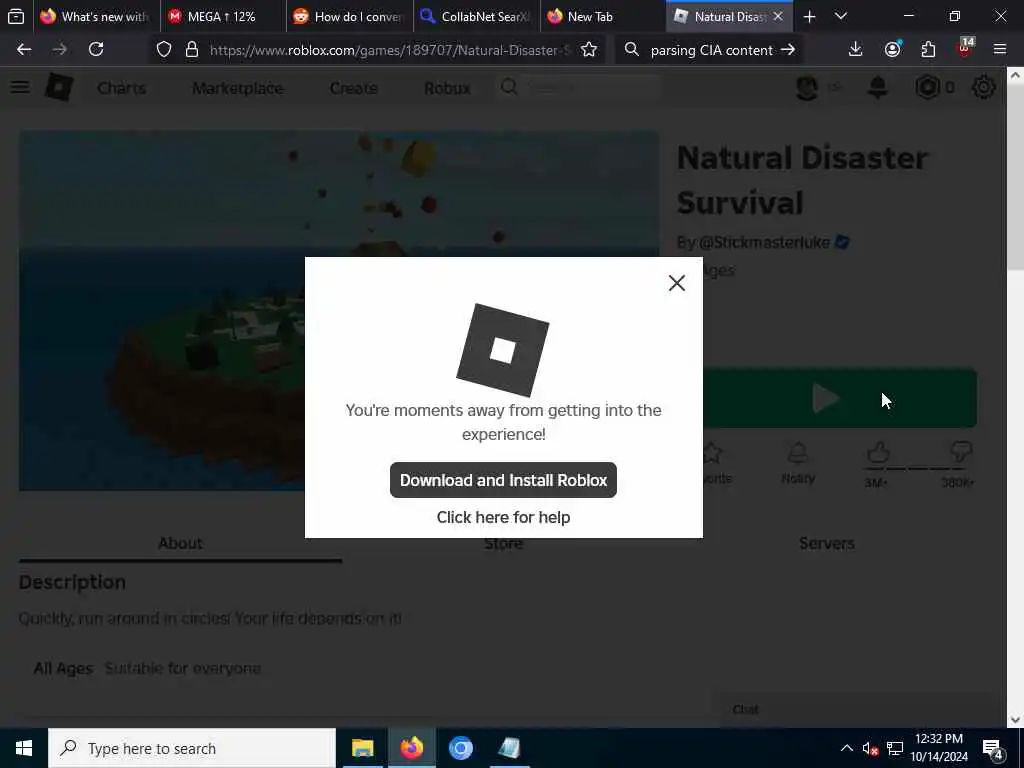This screenshot has height=768, width=1024.
Task: Click the Notify bell for this game
Action: (x=797, y=462)
